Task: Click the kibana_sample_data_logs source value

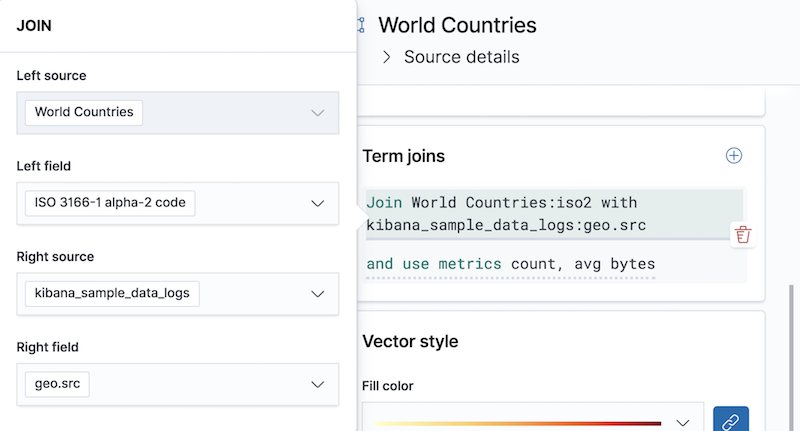Action: 112,294
